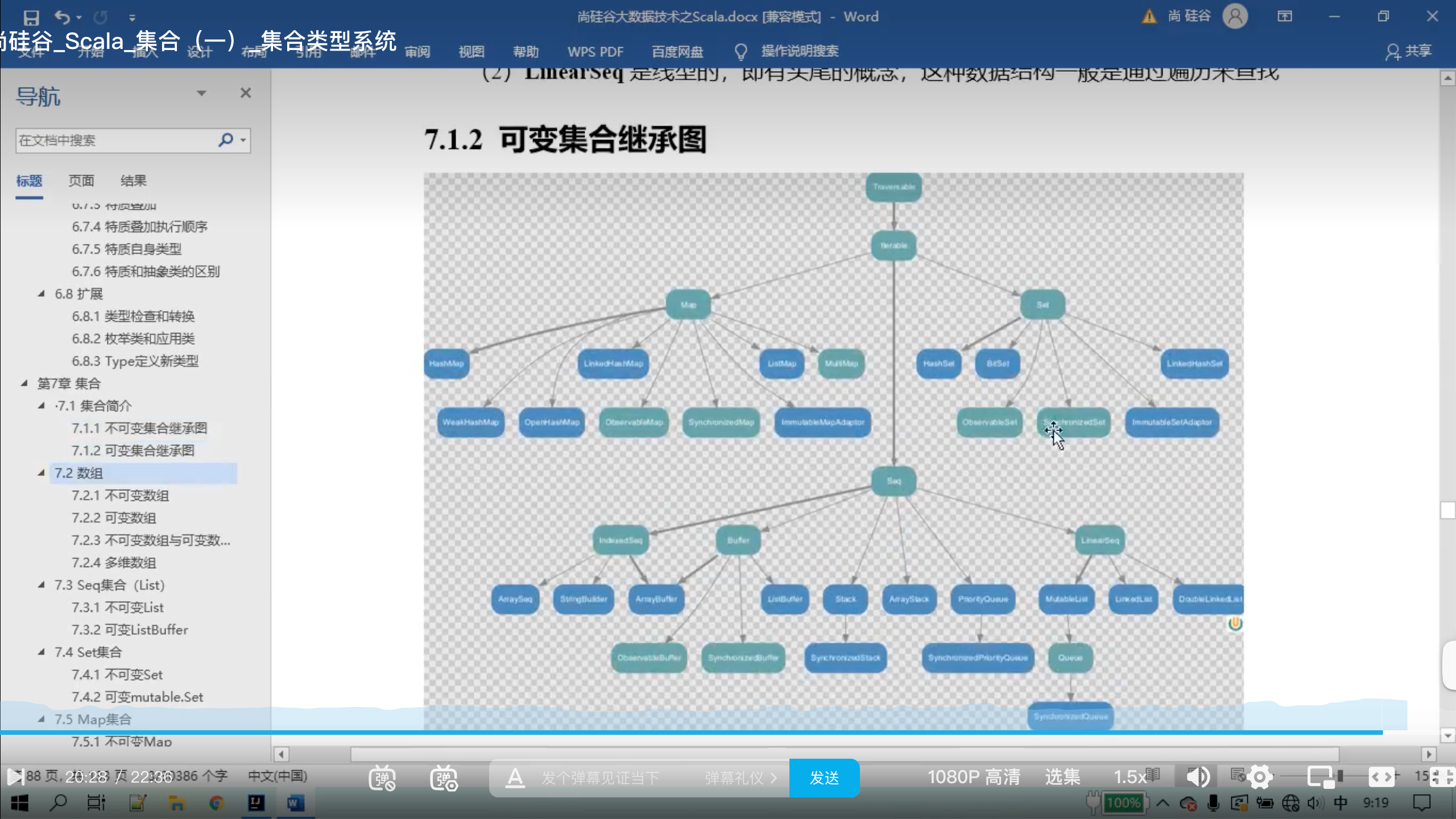Open the 1080P 高清 quality dropdown
Image resolution: width=1456 pixels, height=819 pixels.
click(x=973, y=776)
